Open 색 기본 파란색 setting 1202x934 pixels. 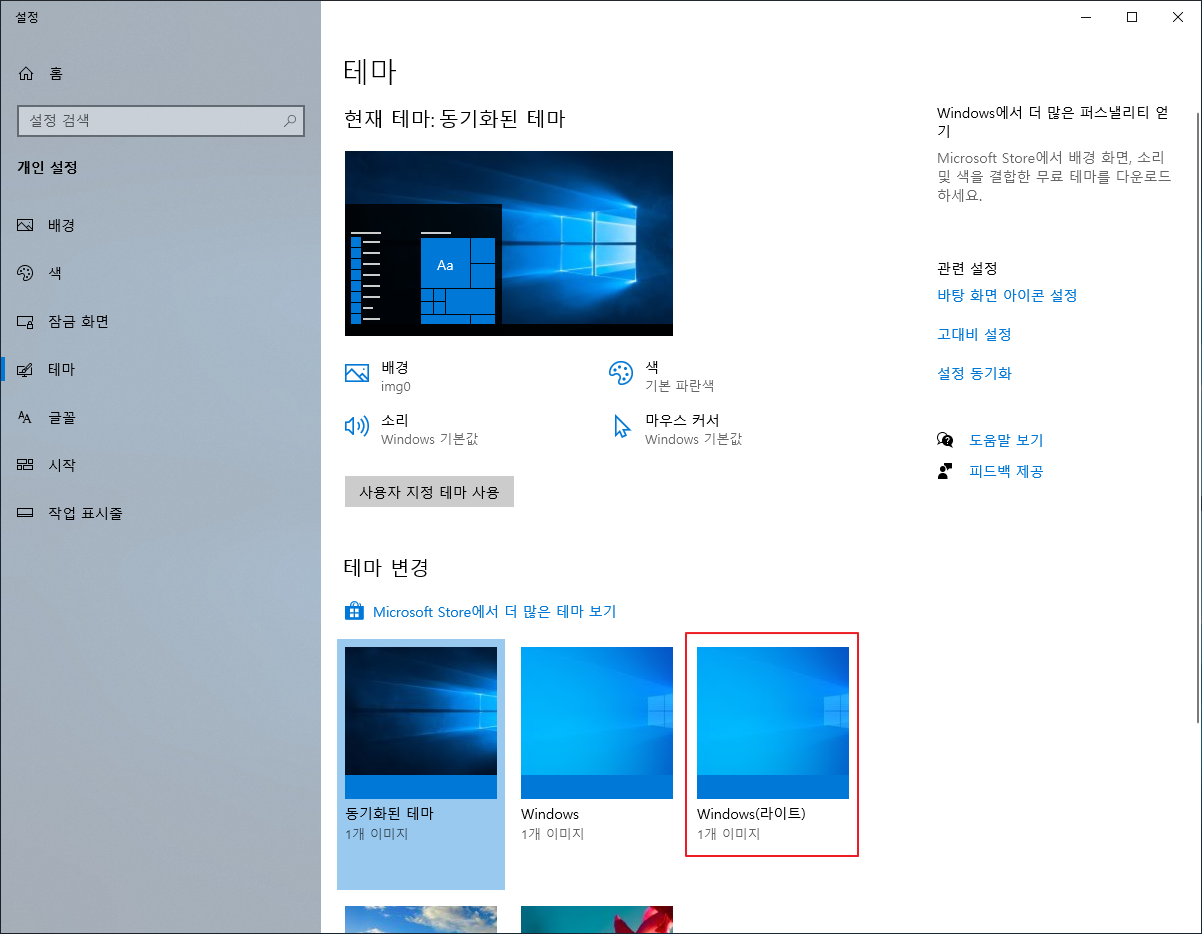pyautogui.click(x=662, y=376)
